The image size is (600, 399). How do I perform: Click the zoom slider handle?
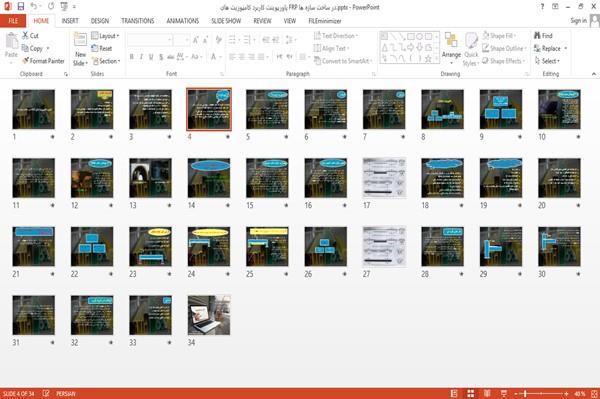pyautogui.click(x=525, y=393)
